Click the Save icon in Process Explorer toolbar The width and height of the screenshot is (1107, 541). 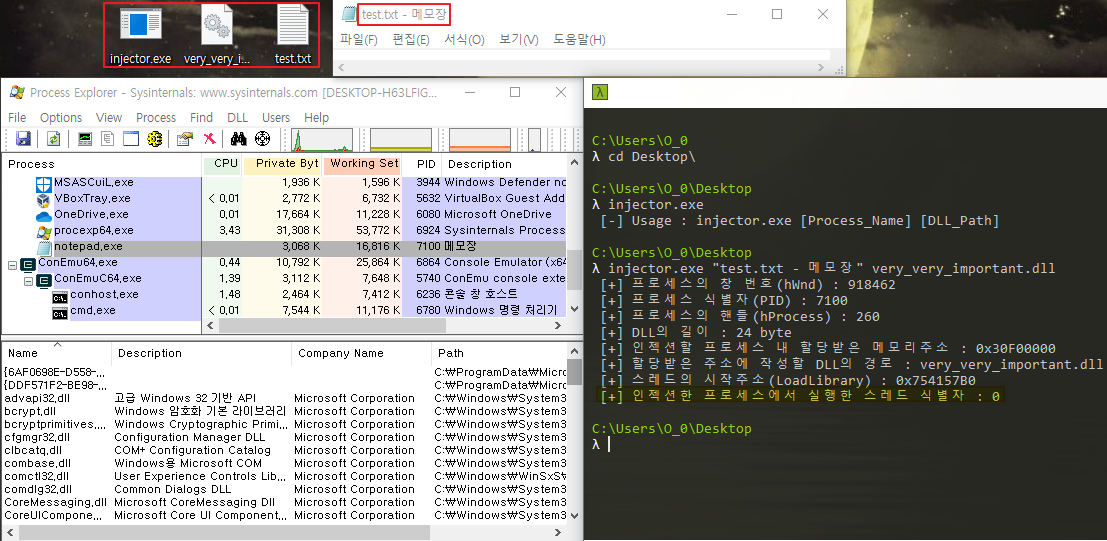click(x=23, y=138)
